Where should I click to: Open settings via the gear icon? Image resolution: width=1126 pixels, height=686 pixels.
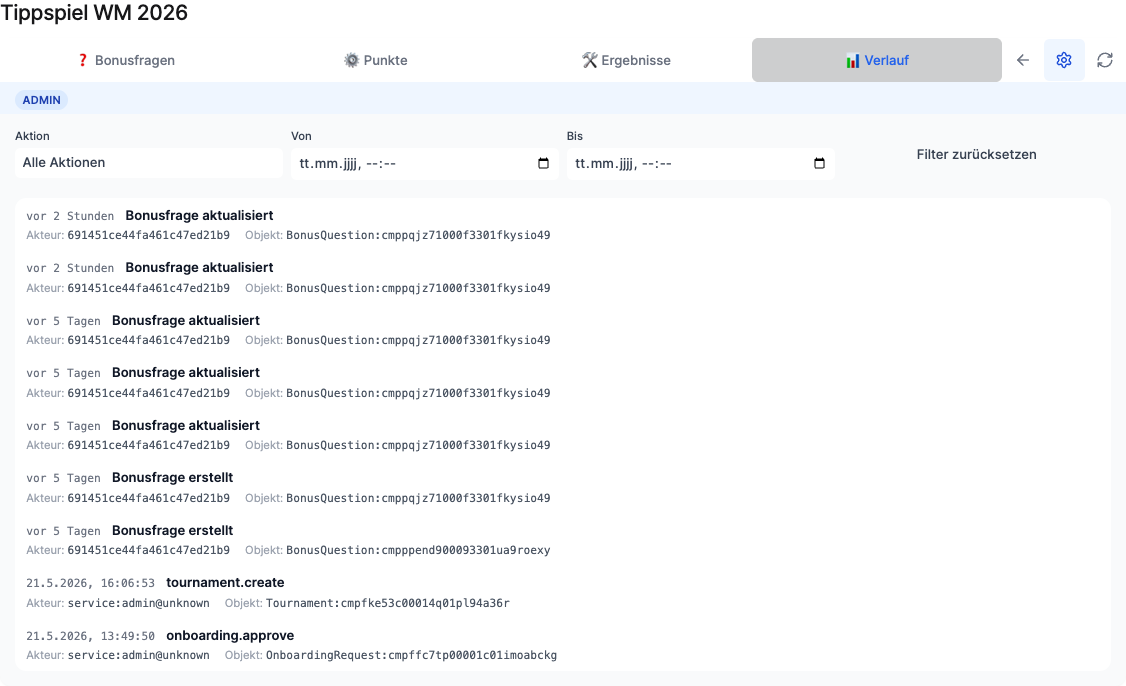[x=1064, y=60]
